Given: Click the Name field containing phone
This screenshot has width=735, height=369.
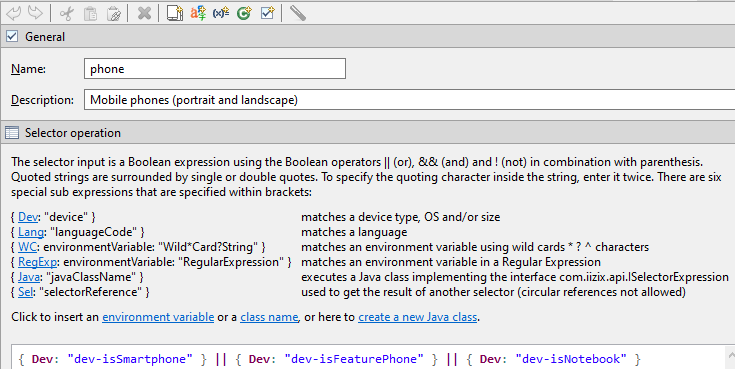Looking at the screenshot, I should coord(215,68).
